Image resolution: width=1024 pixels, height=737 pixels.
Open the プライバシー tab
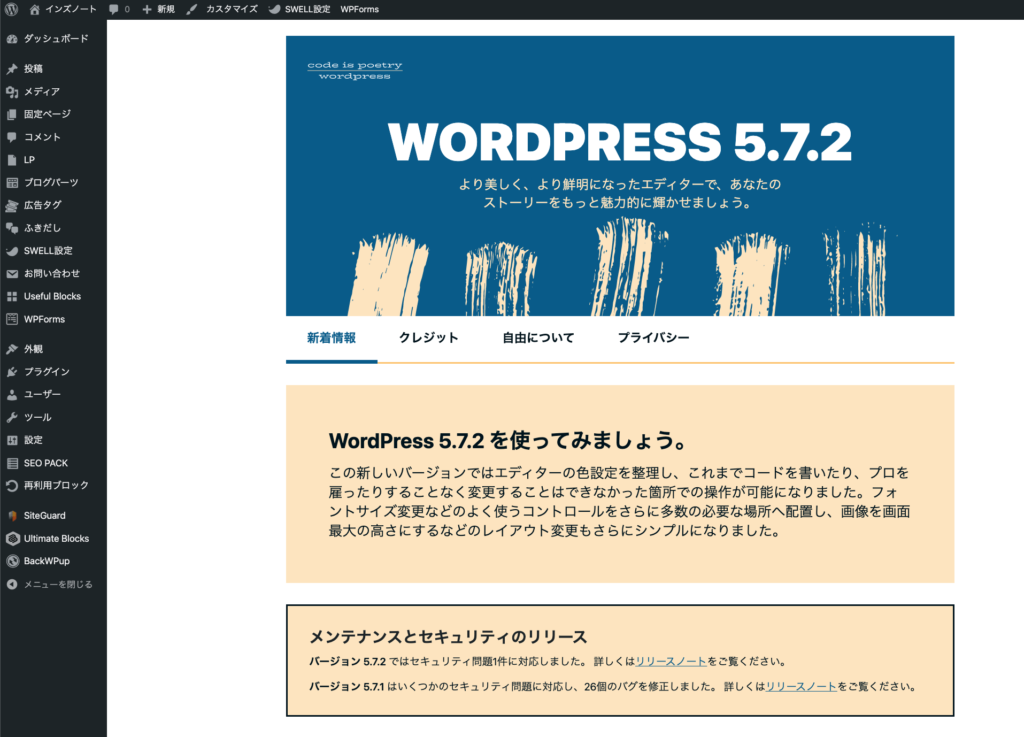pos(654,338)
